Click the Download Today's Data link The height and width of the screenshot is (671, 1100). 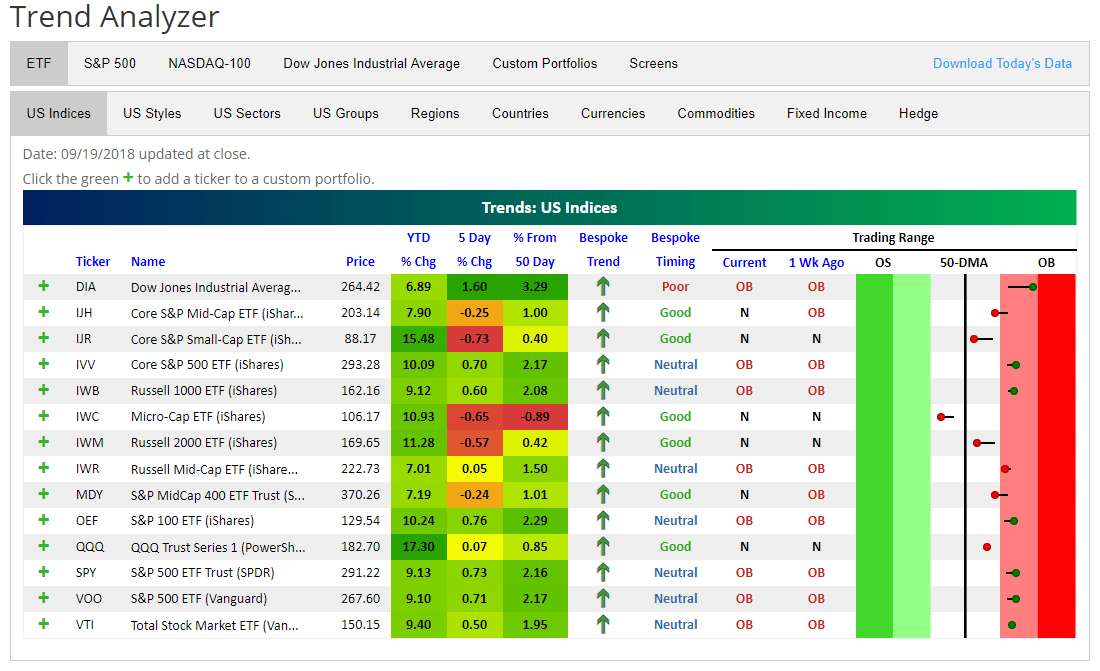1002,63
